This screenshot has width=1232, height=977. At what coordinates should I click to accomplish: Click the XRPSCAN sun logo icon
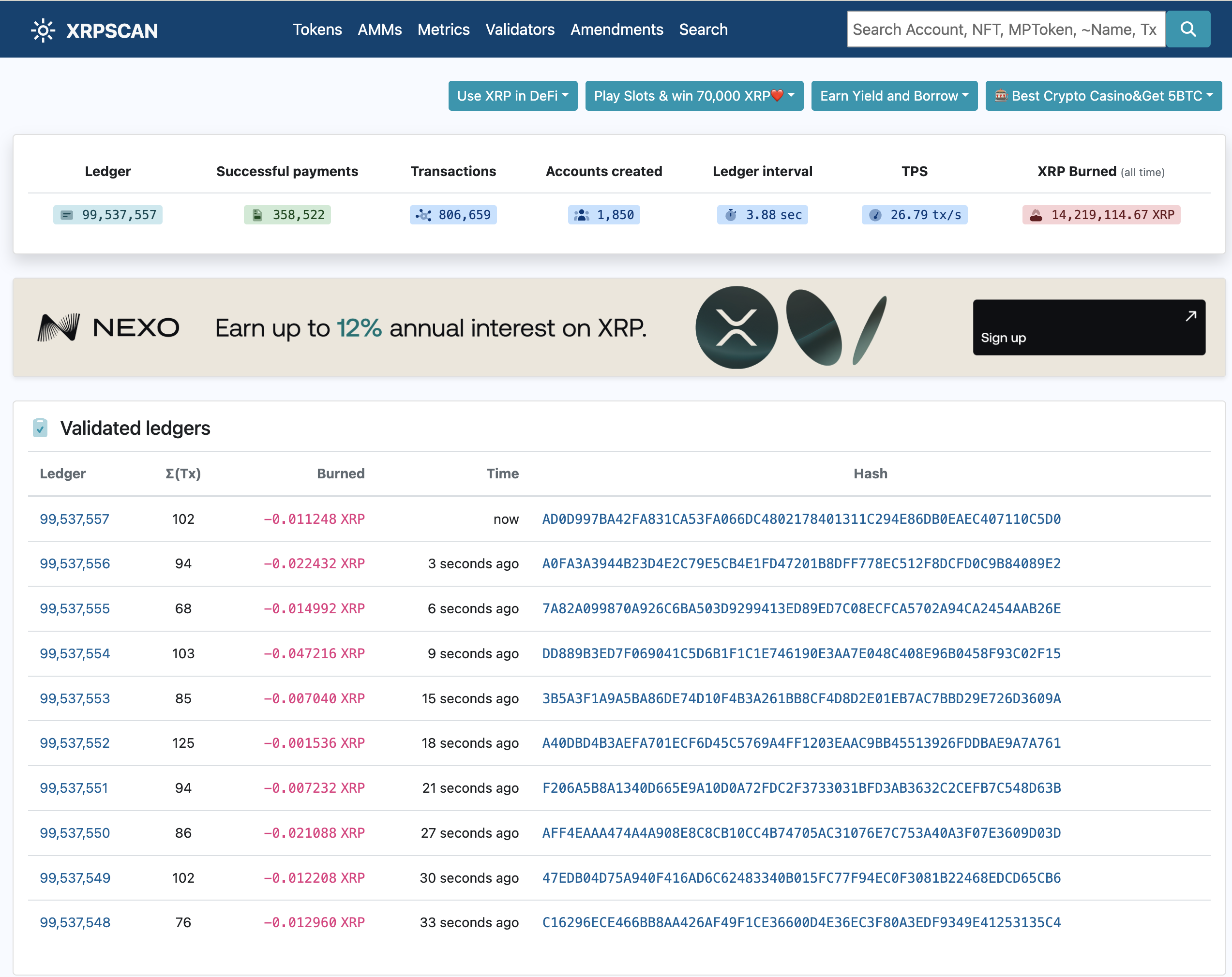43,30
